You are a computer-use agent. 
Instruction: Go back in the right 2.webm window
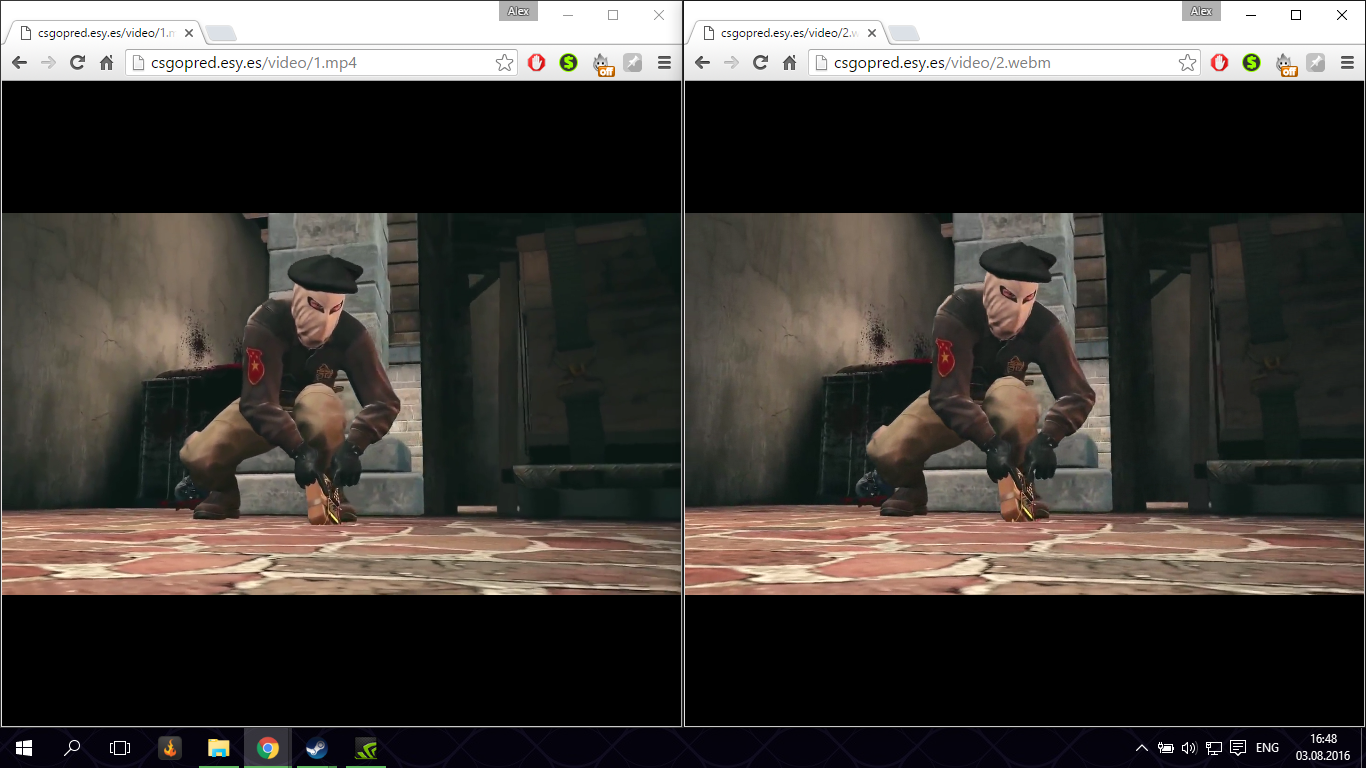point(702,63)
